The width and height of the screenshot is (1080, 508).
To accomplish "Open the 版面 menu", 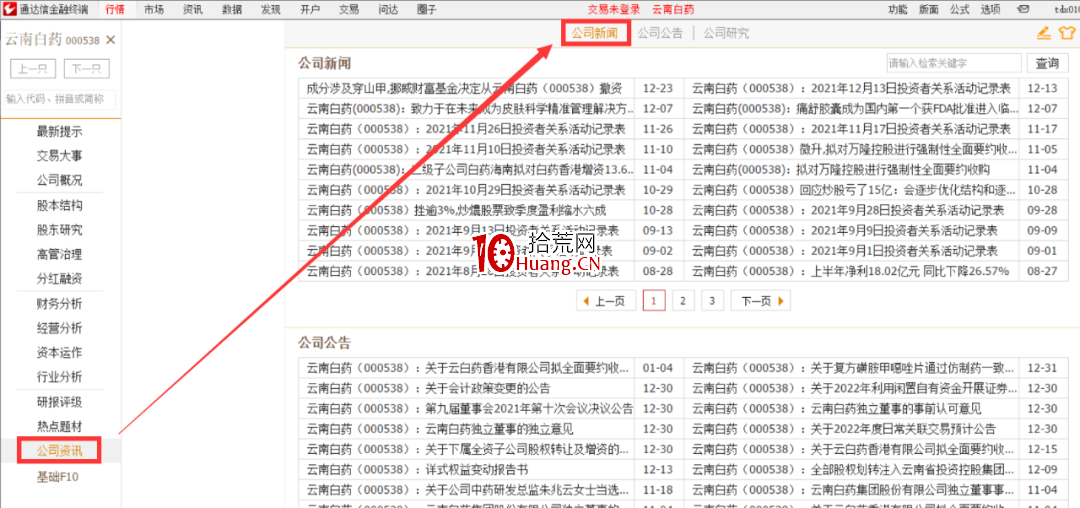I will tap(928, 10).
